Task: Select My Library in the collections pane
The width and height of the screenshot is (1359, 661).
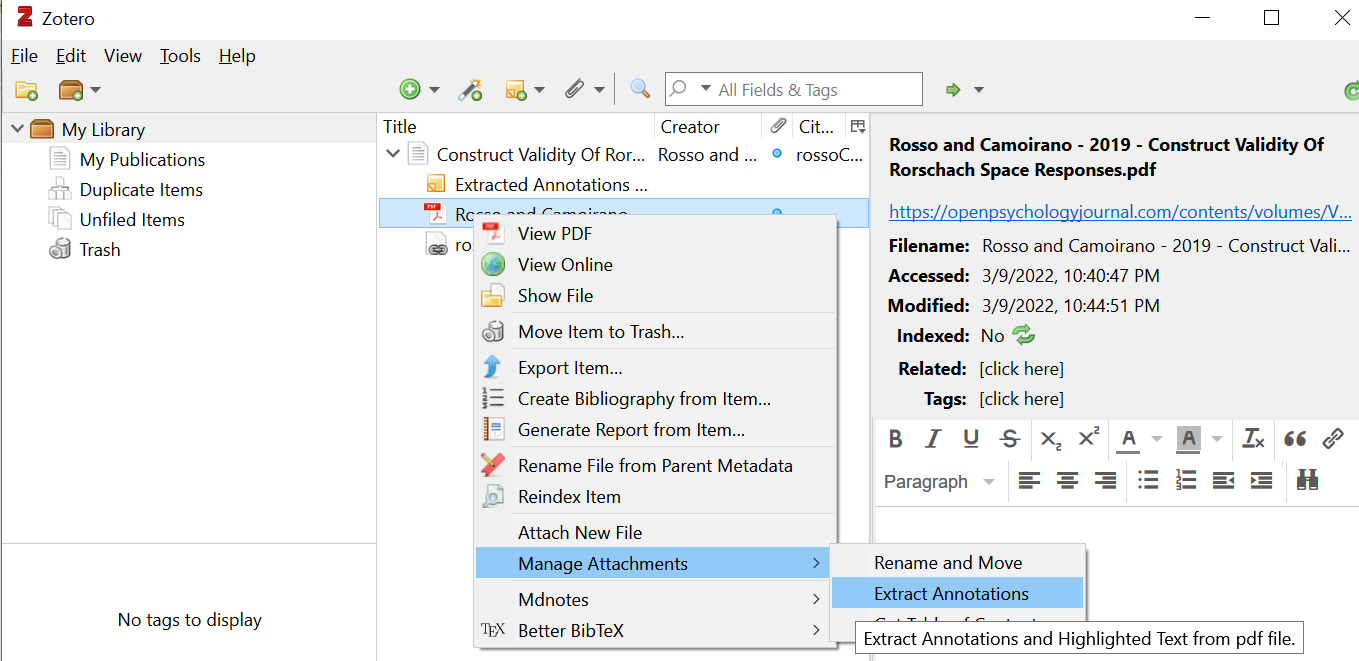Action: (103, 129)
